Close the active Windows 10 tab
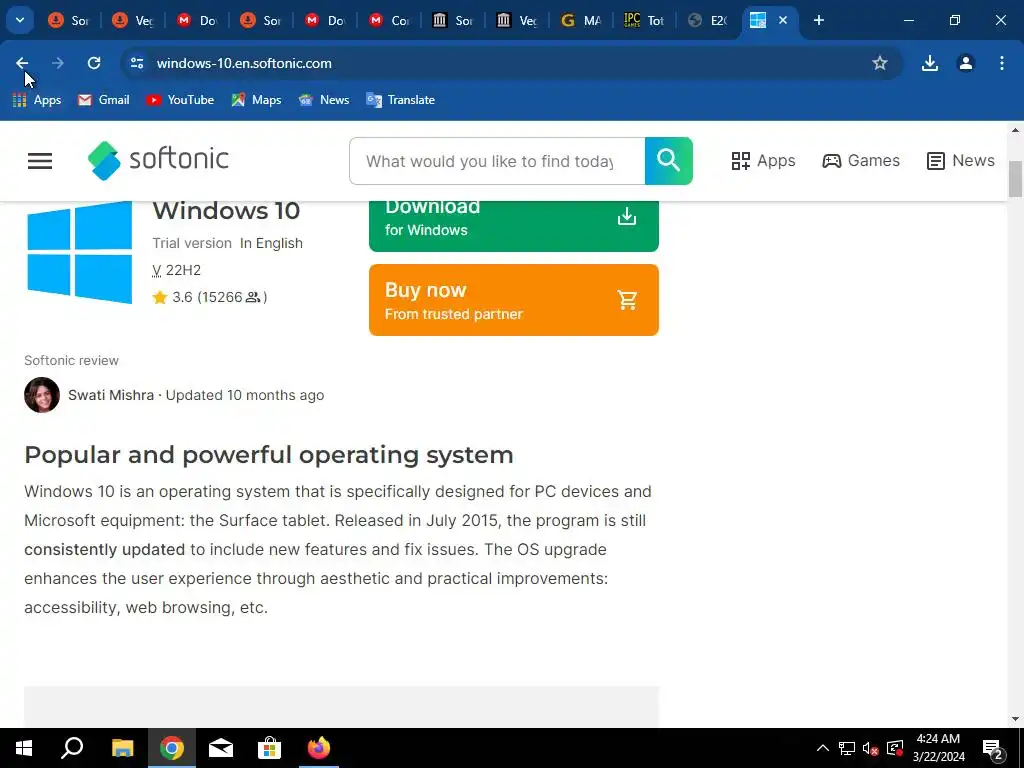 click(x=783, y=20)
